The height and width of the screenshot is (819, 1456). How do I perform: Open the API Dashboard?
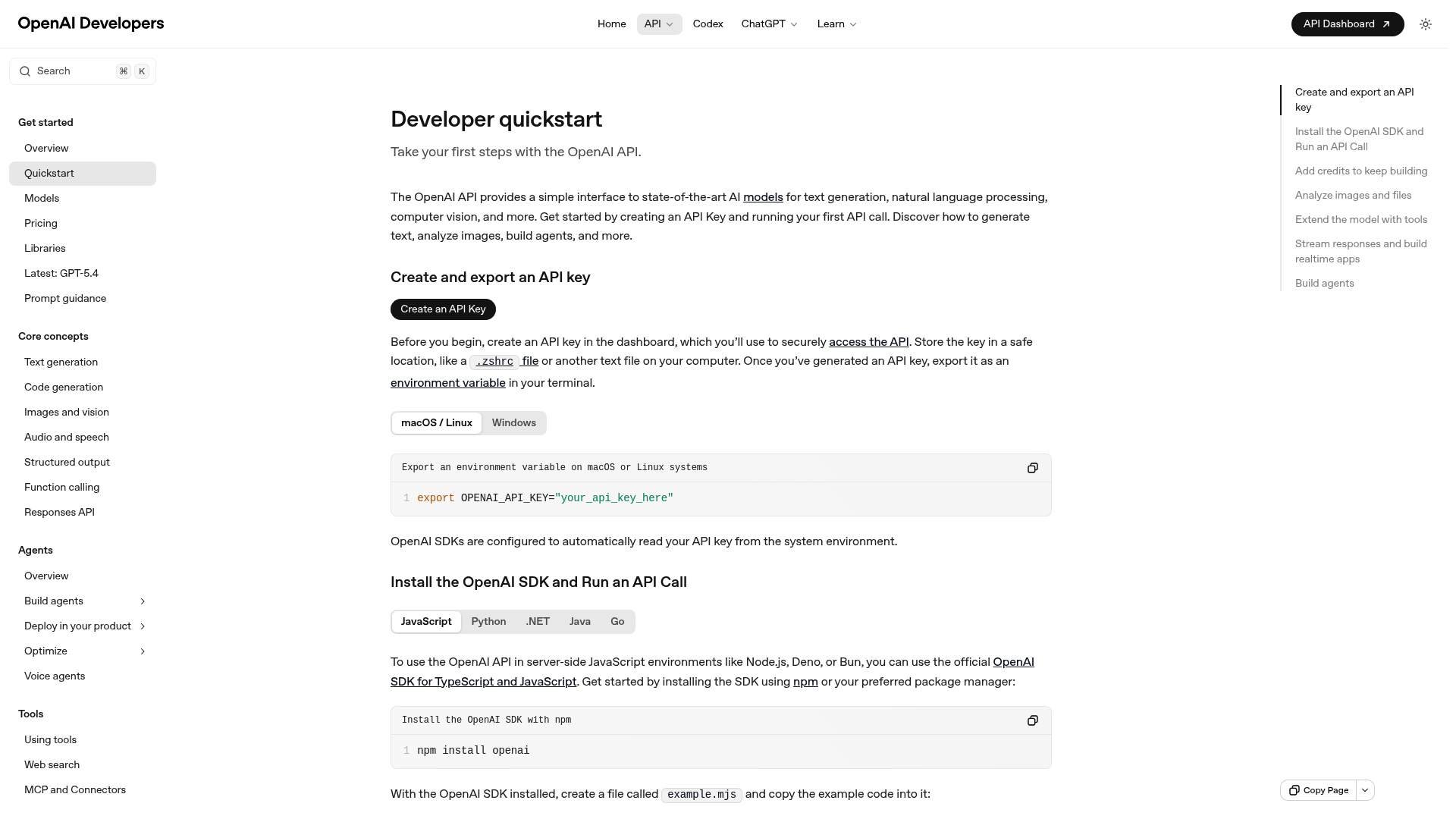pyautogui.click(x=1347, y=24)
